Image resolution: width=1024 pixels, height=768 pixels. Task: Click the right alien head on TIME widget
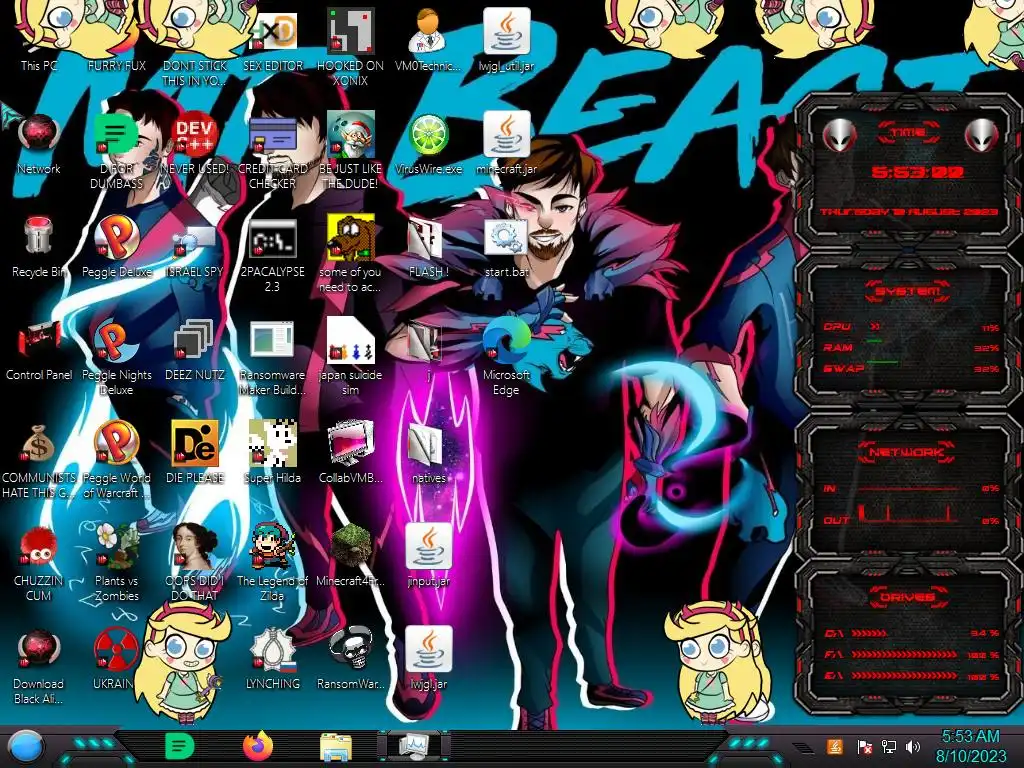tap(982, 135)
